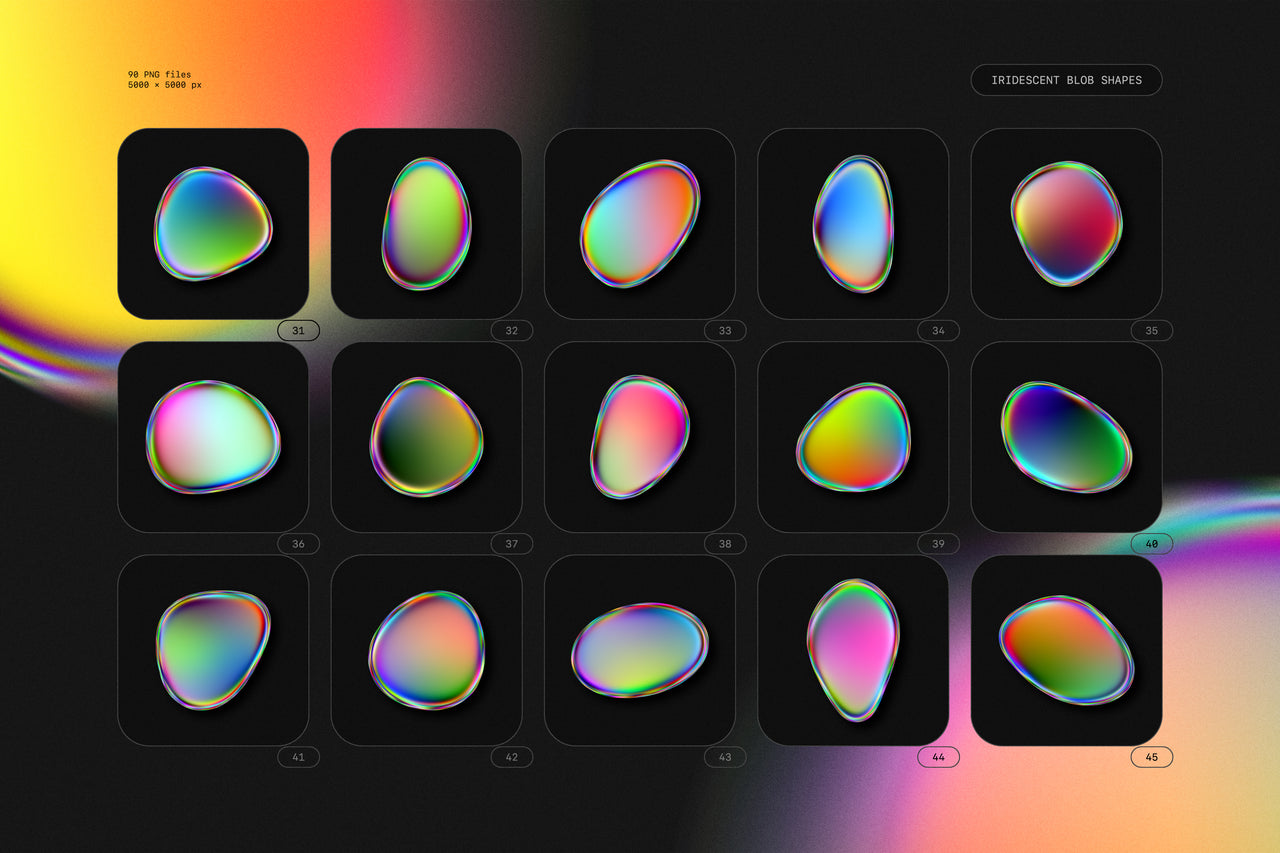Select the green blob thumbnail 41
Image resolution: width=1280 pixels, height=853 pixels.
point(213,648)
